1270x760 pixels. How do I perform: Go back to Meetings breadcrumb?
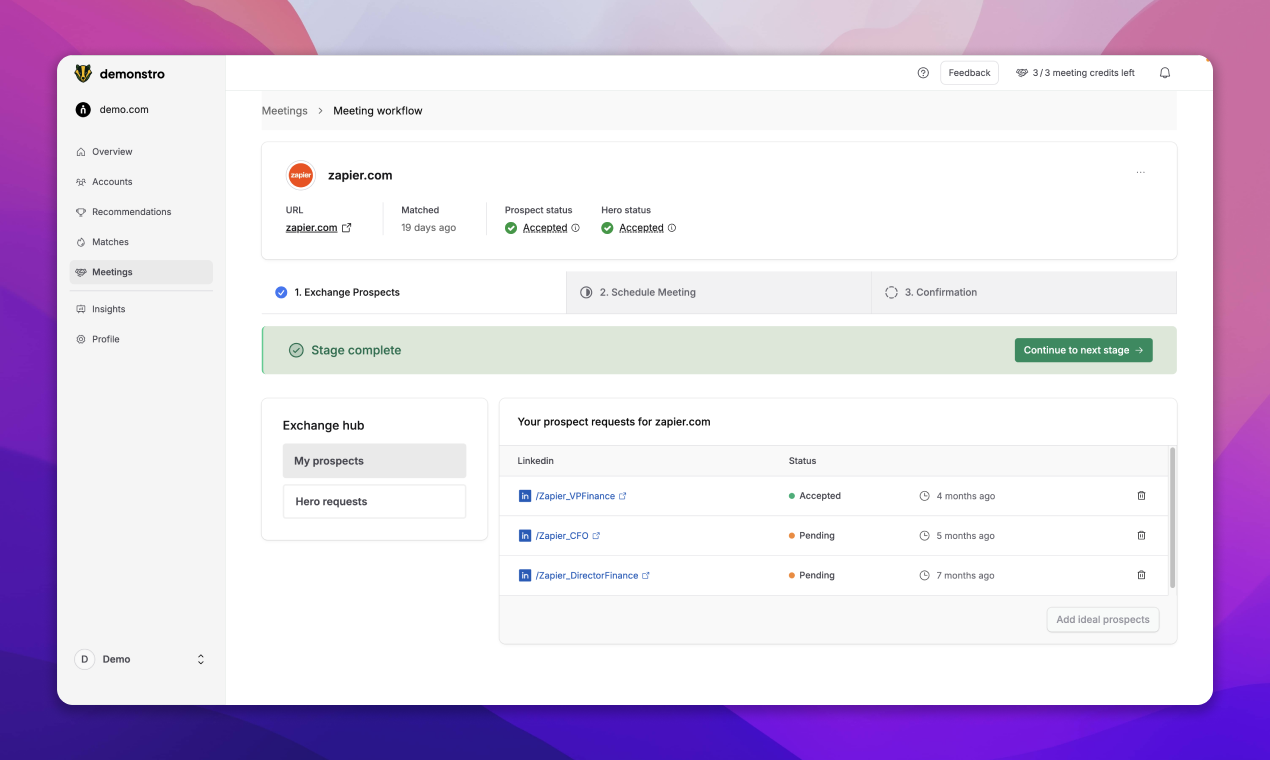tap(285, 111)
